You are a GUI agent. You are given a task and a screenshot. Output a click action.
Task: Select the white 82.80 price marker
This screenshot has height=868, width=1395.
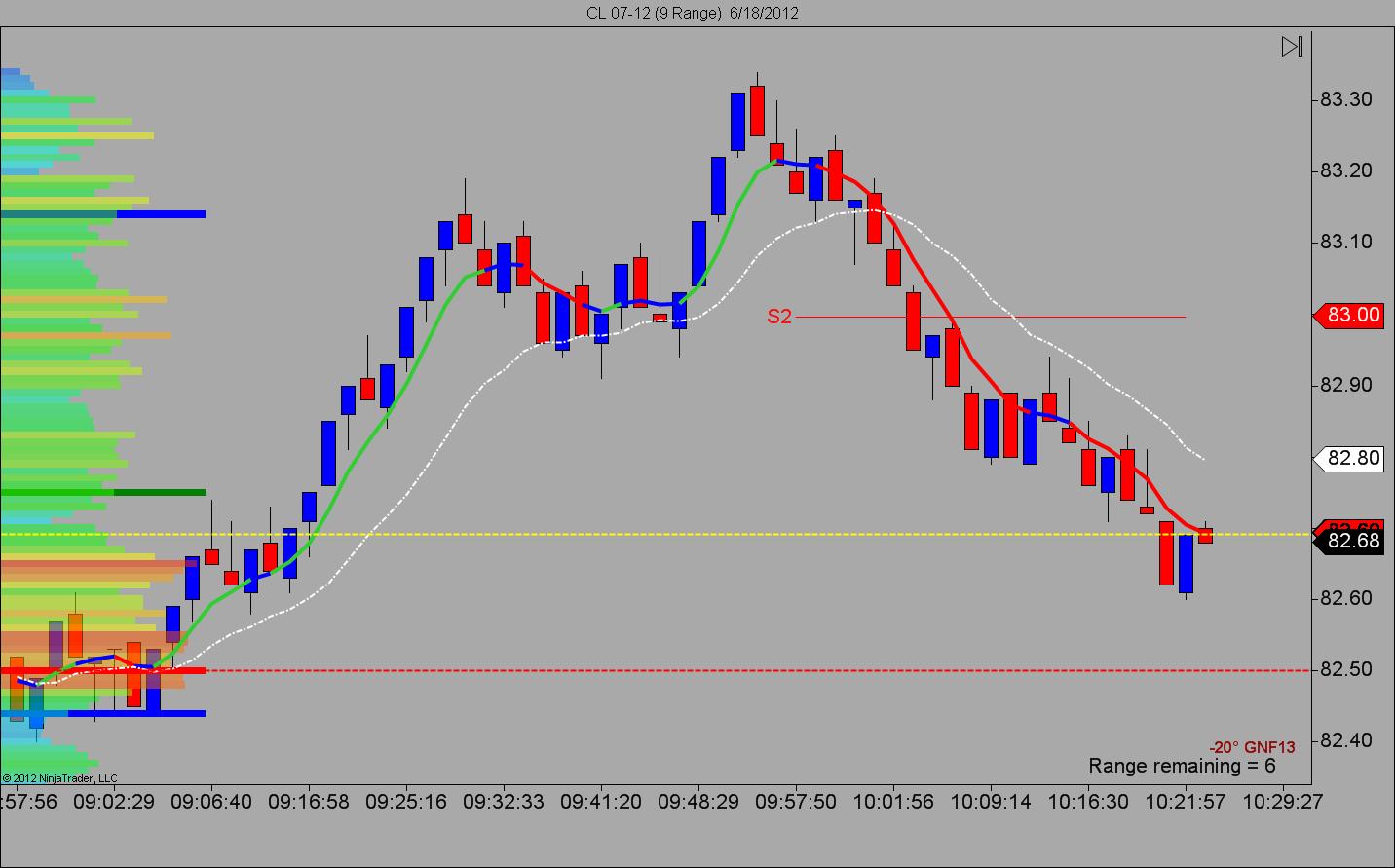pyautogui.click(x=1349, y=458)
